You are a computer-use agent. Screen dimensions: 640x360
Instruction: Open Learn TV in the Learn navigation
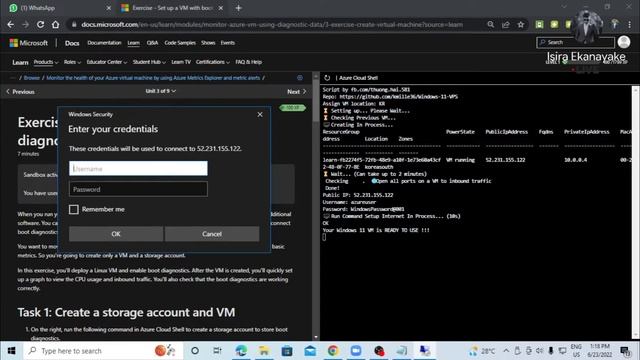[181, 62]
